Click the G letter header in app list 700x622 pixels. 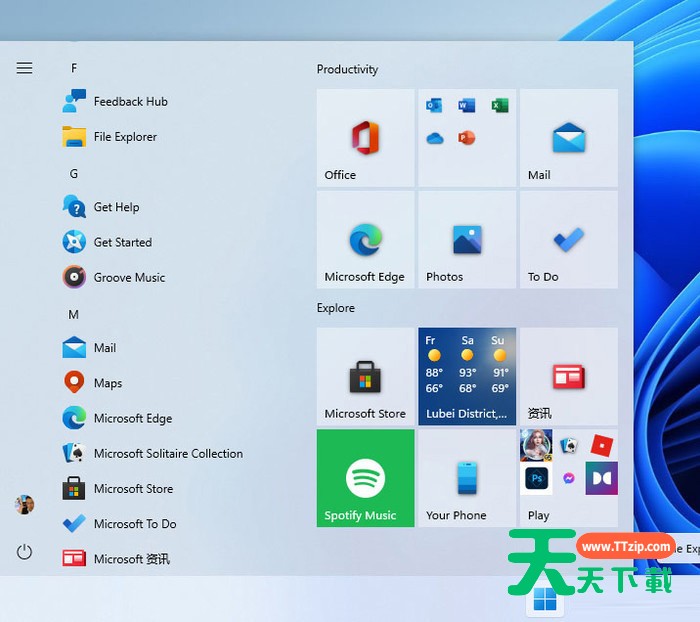(x=74, y=174)
